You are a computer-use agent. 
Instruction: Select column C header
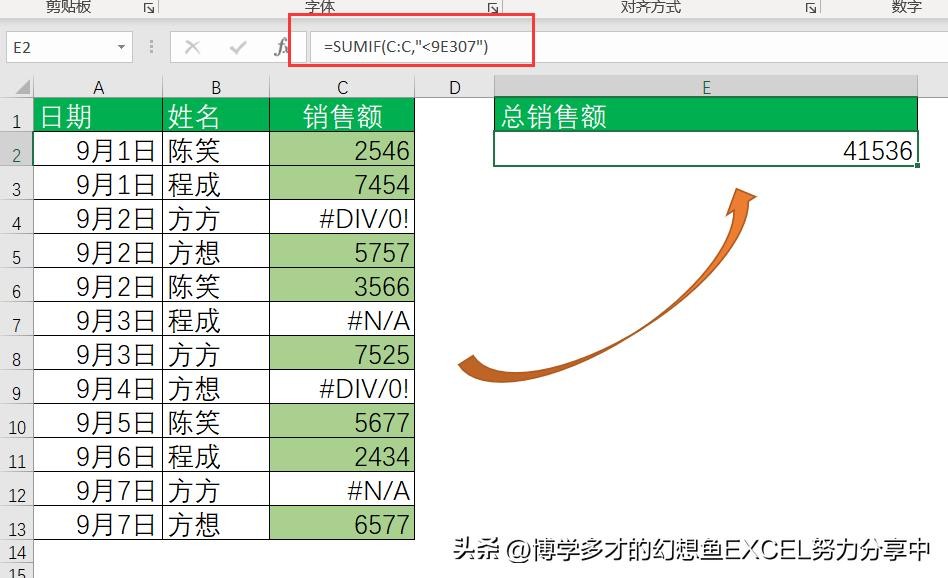[x=342, y=87]
